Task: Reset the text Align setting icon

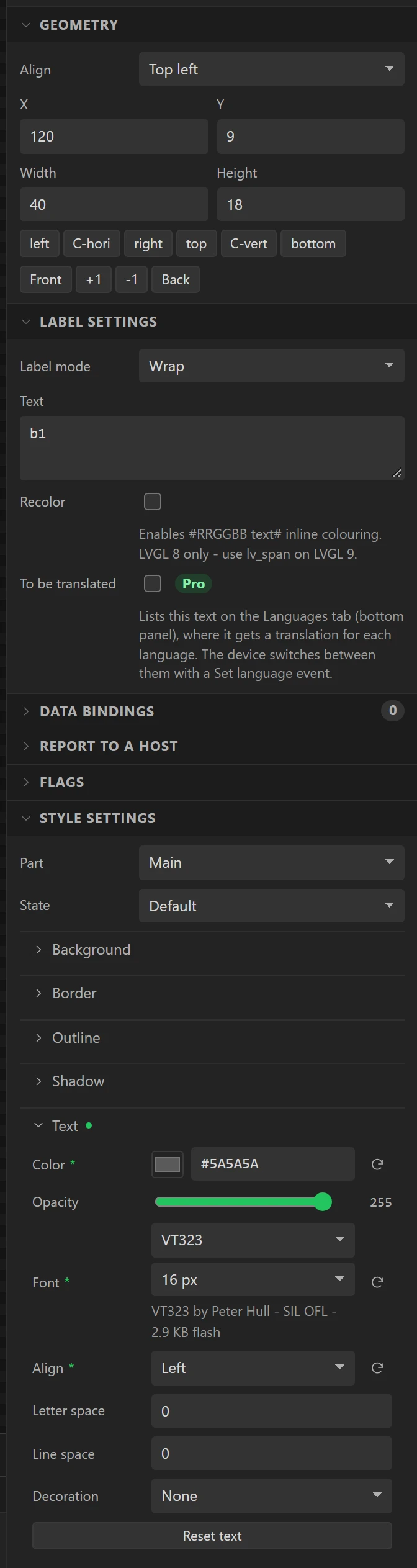Action: point(377,1367)
